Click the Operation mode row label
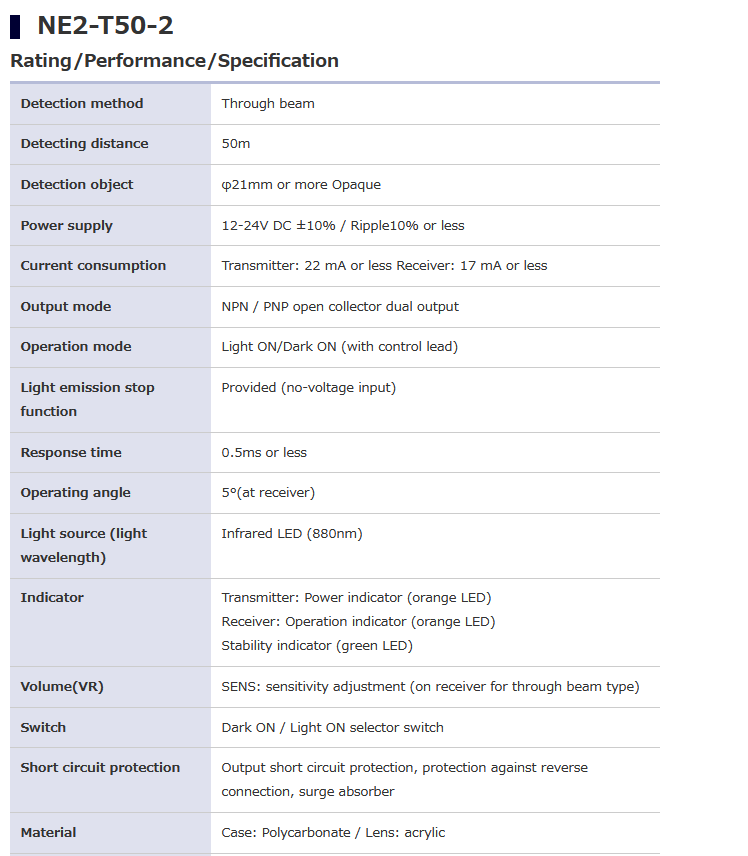The width and height of the screenshot is (748, 856). (x=76, y=347)
